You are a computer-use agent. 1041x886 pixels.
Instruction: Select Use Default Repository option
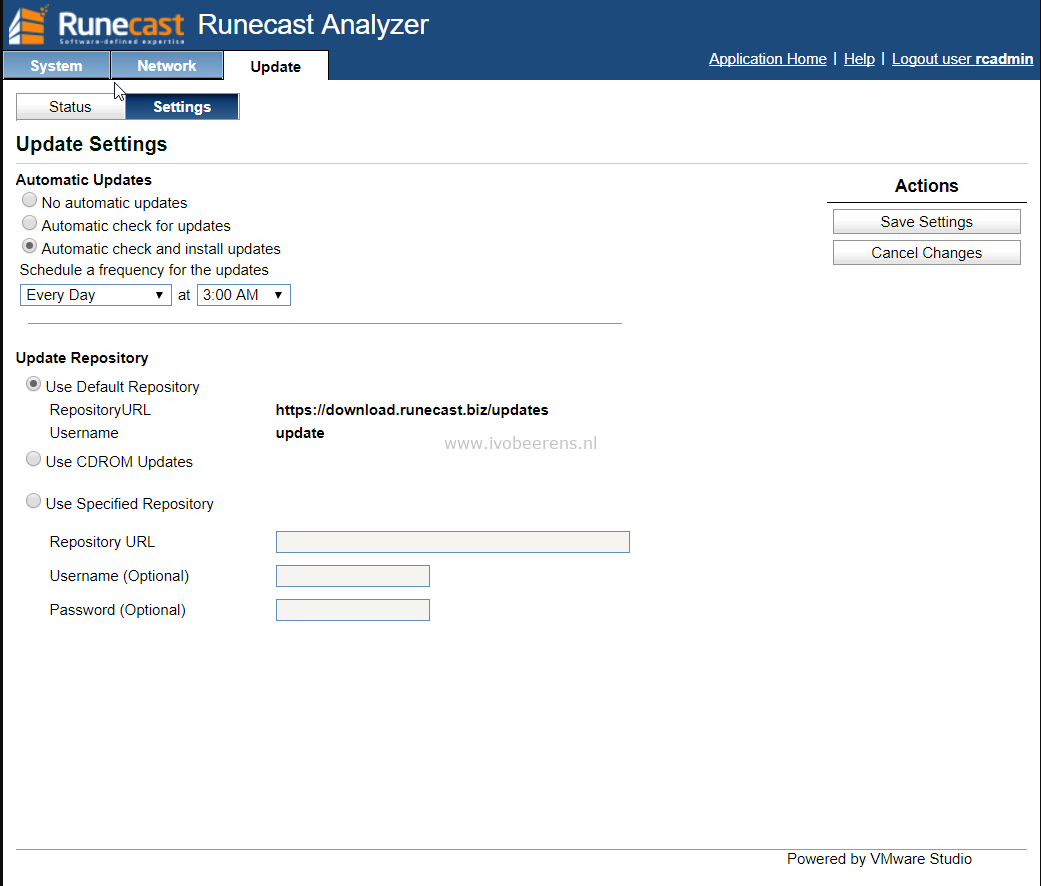(33, 384)
